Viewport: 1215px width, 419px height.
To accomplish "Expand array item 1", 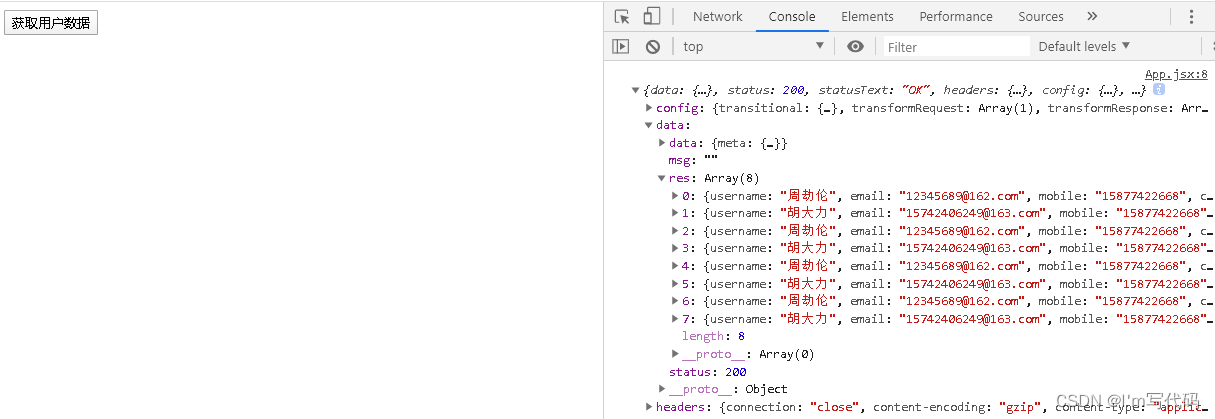I will [675, 213].
